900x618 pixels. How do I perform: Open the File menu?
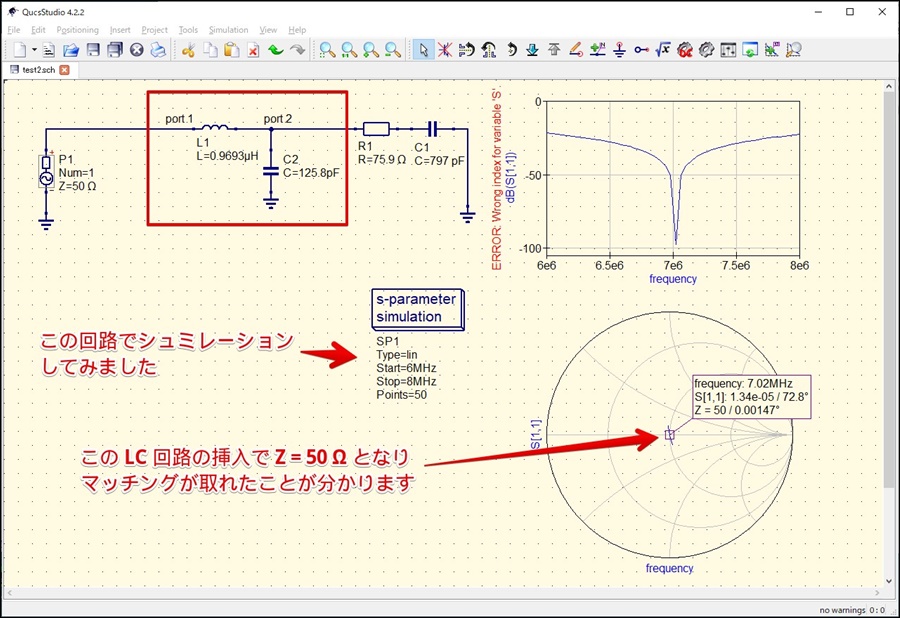tap(14, 30)
